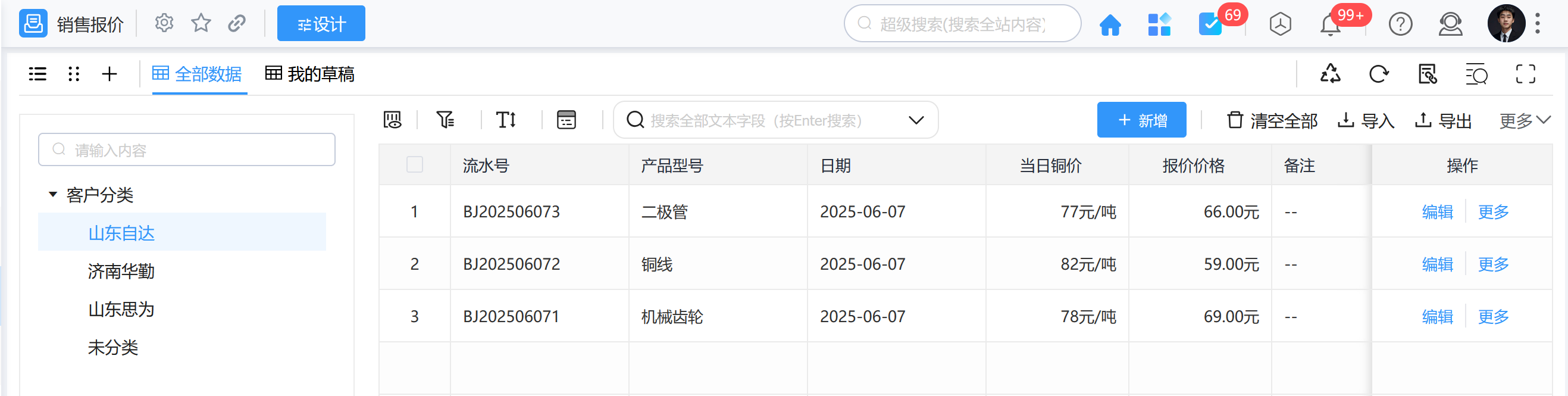Select 济南华勤 in customer tree

[x=121, y=271]
